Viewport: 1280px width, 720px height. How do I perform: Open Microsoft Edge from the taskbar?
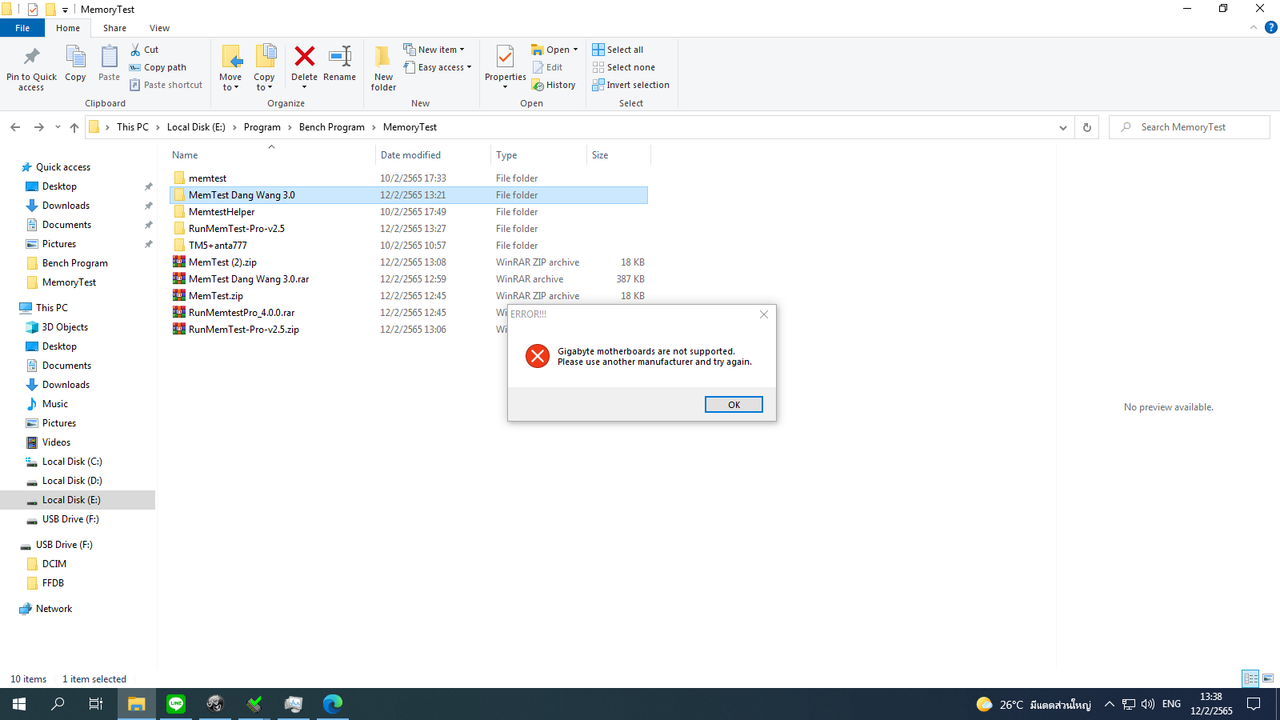pos(332,703)
